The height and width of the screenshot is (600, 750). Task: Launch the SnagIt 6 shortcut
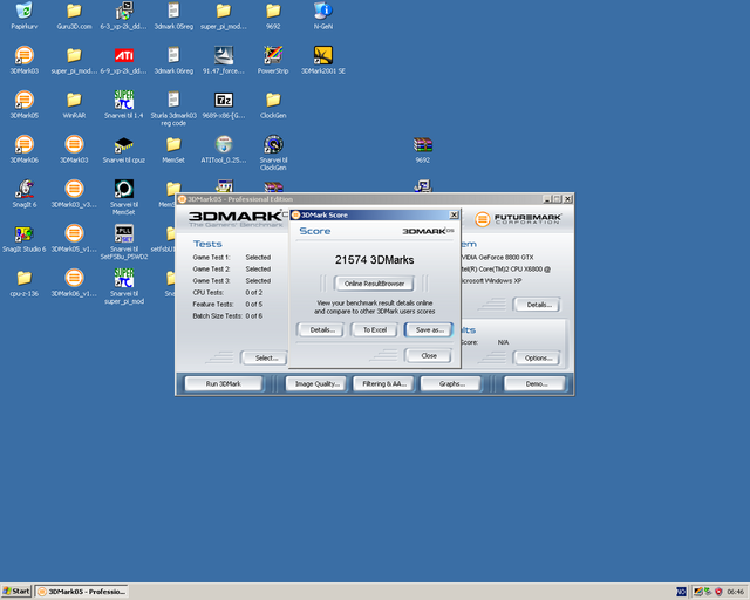pos(24,194)
